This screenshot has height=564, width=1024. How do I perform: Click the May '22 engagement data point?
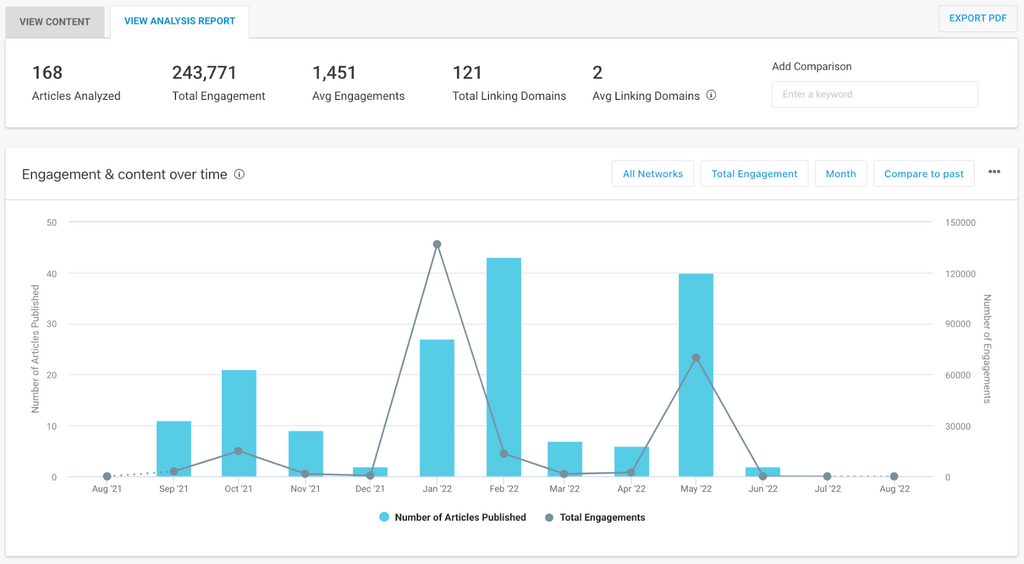coord(696,357)
